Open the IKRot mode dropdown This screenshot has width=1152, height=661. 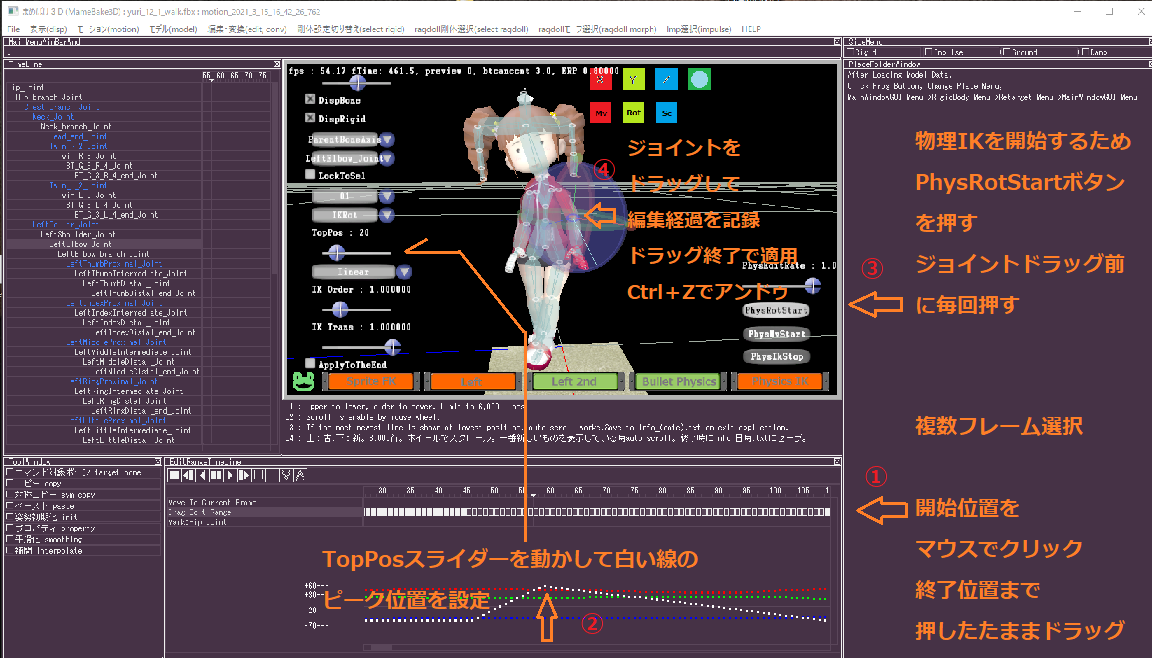tap(387, 214)
